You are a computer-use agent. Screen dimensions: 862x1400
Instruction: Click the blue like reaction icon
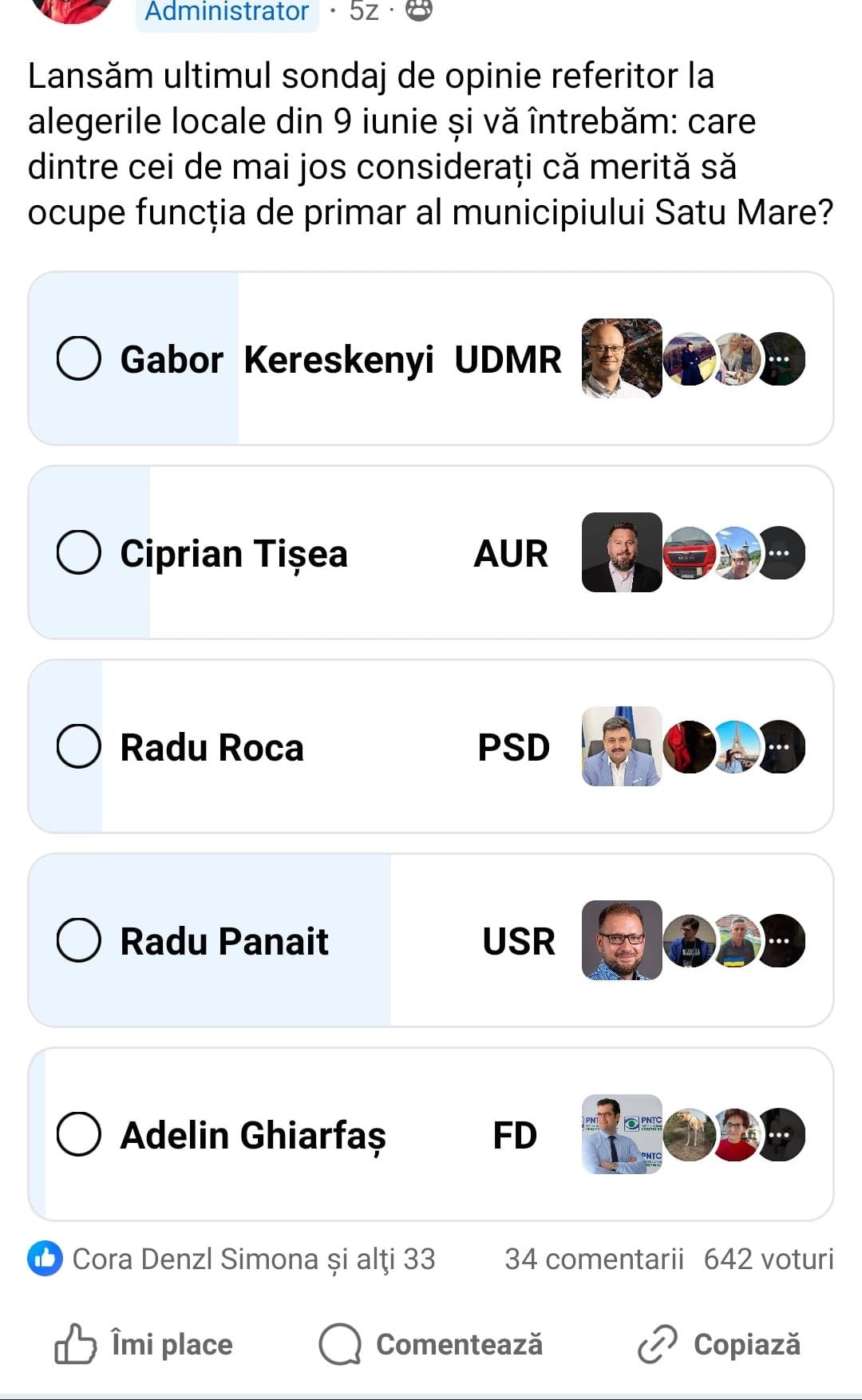[45, 1259]
